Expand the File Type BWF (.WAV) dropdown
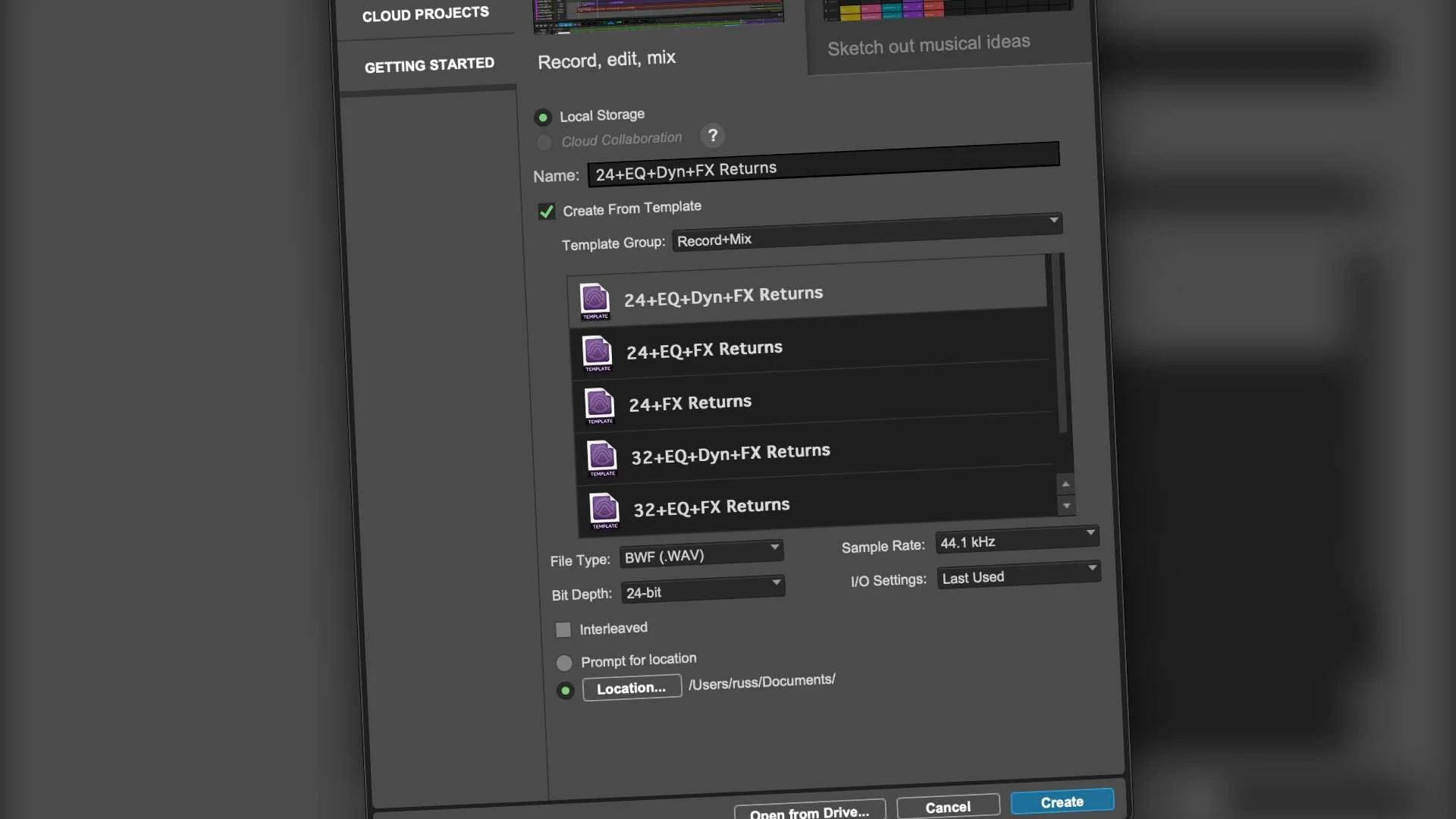 tap(701, 553)
